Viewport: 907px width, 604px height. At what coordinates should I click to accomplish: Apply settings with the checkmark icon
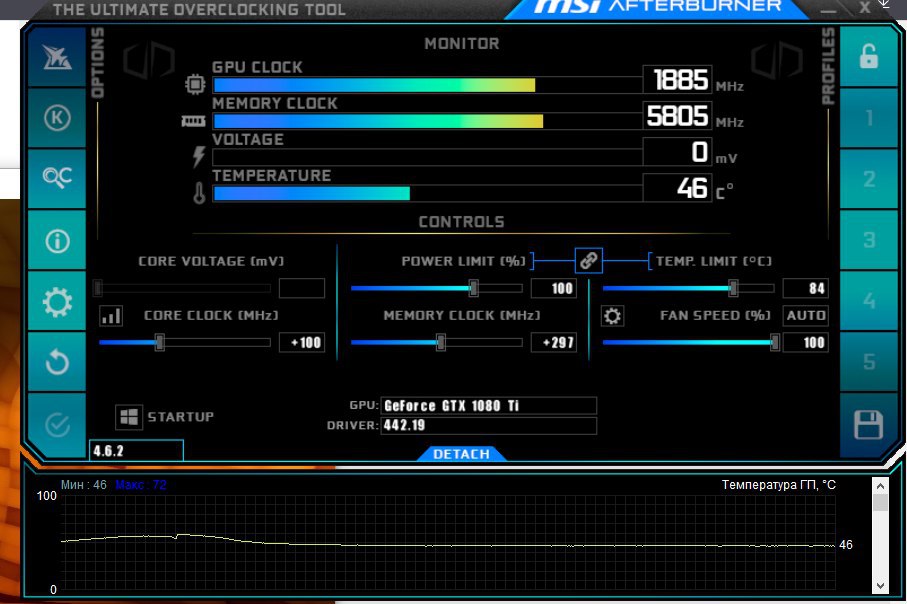click(57, 425)
